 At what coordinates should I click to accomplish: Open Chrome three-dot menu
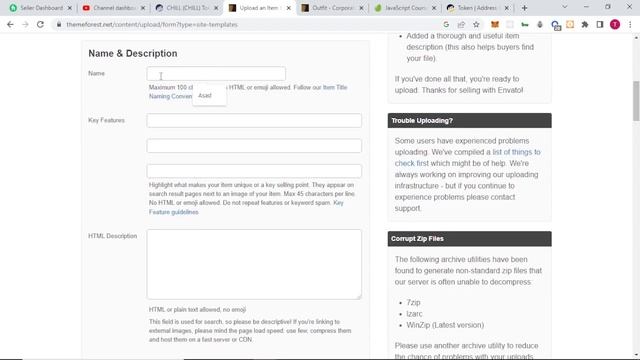pos(630,24)
